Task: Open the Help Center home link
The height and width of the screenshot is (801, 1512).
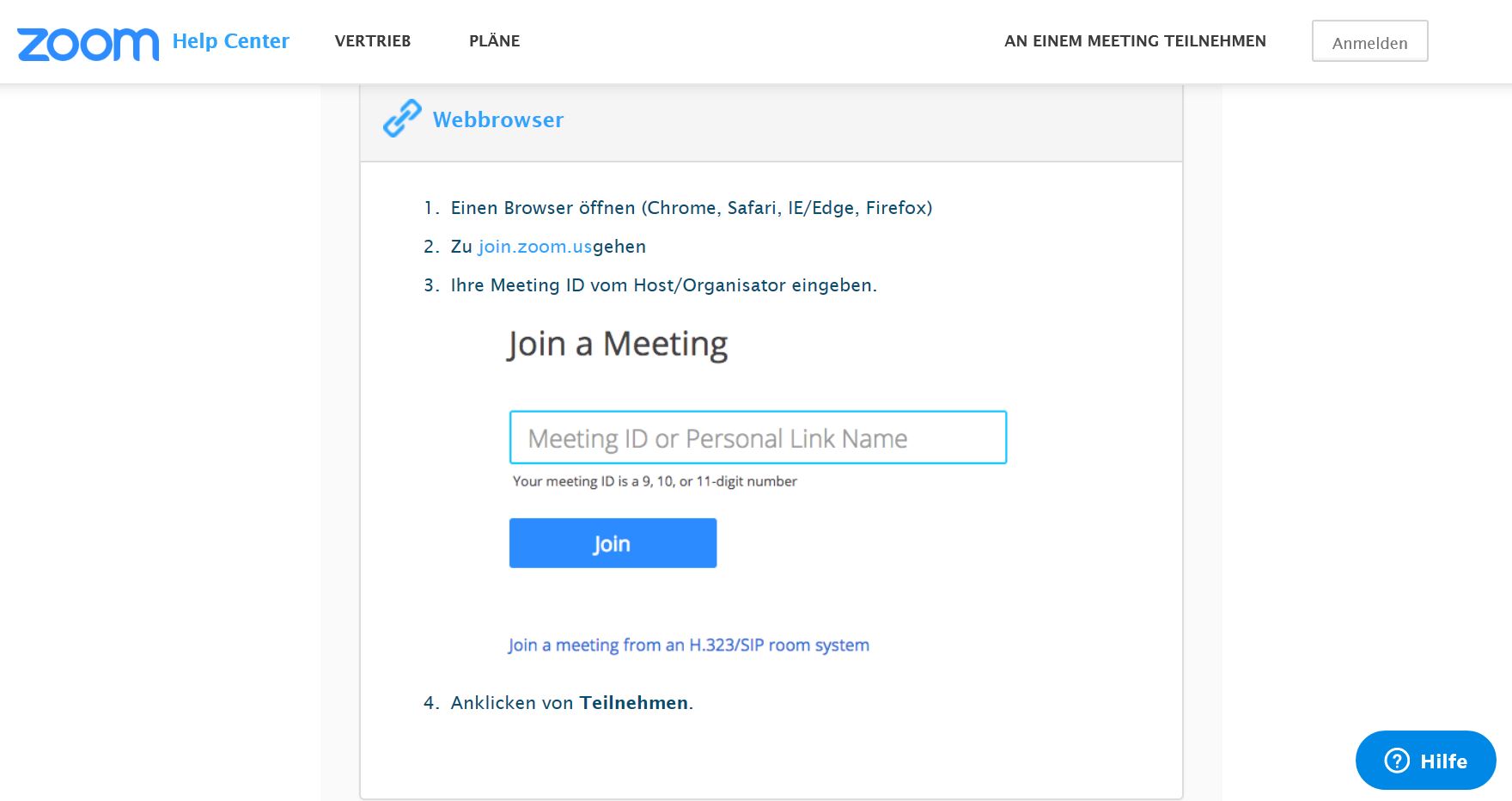Action: pyautogui.click(x=230, y=41)
